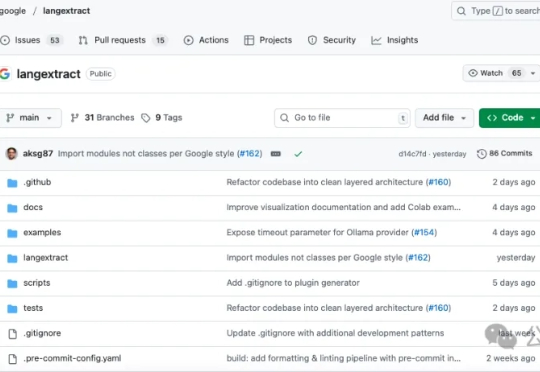Open the d14c7fd commit hash
Image resolution: width=540 pixels, height=372 pixels.
[x=412, y=154]
